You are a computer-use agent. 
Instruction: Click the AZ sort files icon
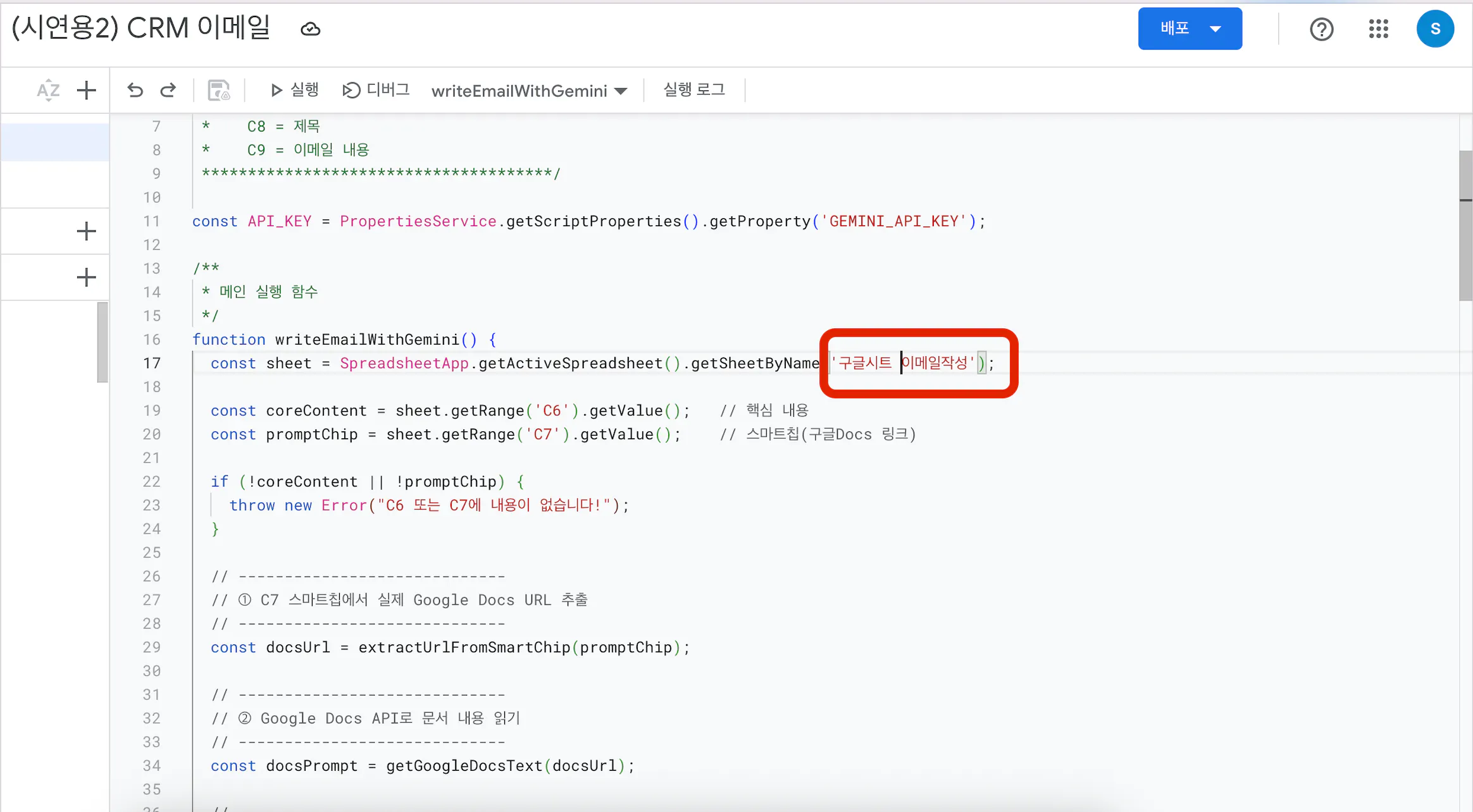(48, 90)
